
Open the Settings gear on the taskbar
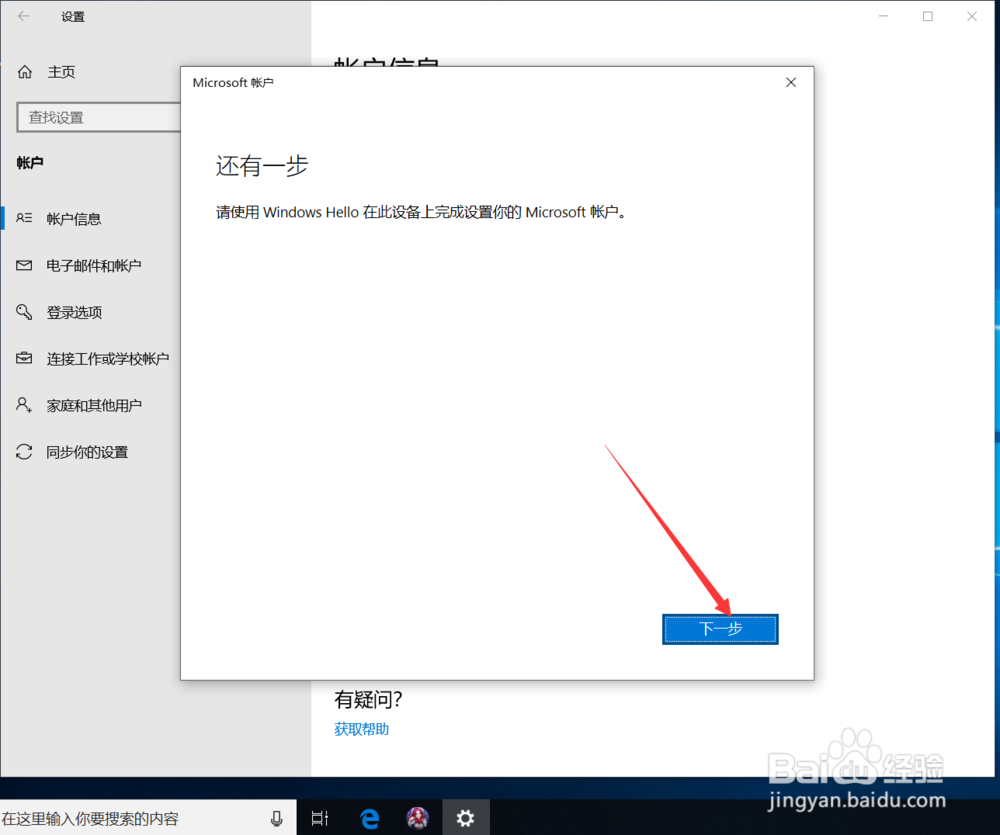click(x=466, y=817)
